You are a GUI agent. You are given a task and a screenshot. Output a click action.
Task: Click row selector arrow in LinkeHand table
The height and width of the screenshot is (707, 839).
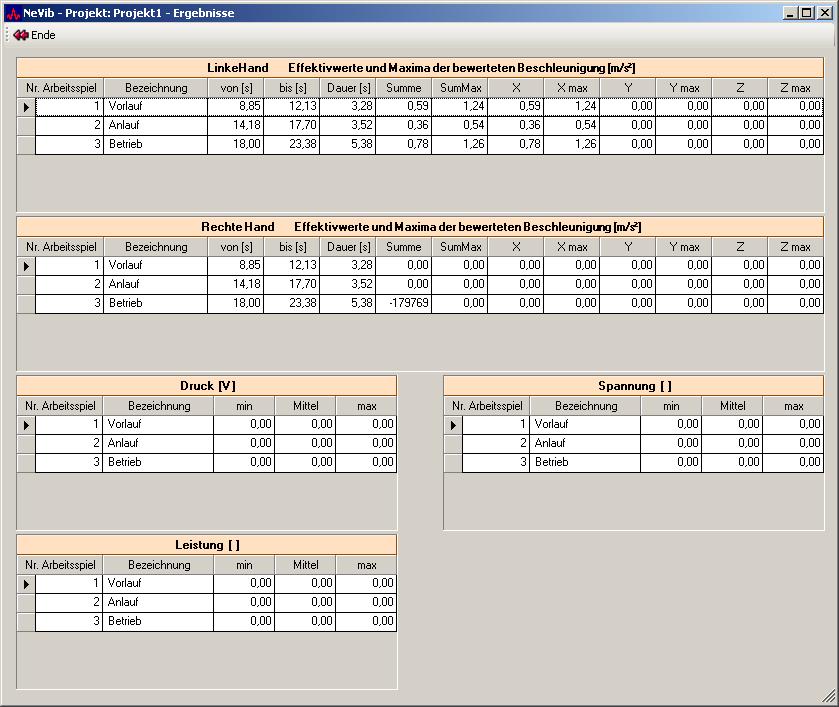26,106
